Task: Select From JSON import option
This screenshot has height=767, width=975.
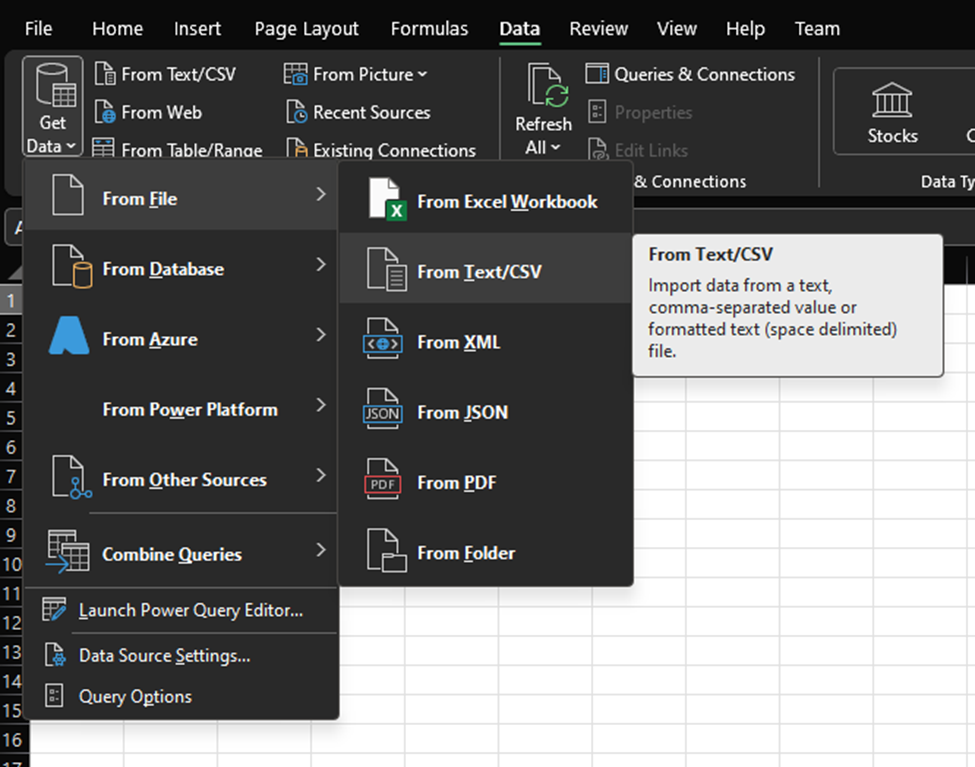Action: (460, 412)
